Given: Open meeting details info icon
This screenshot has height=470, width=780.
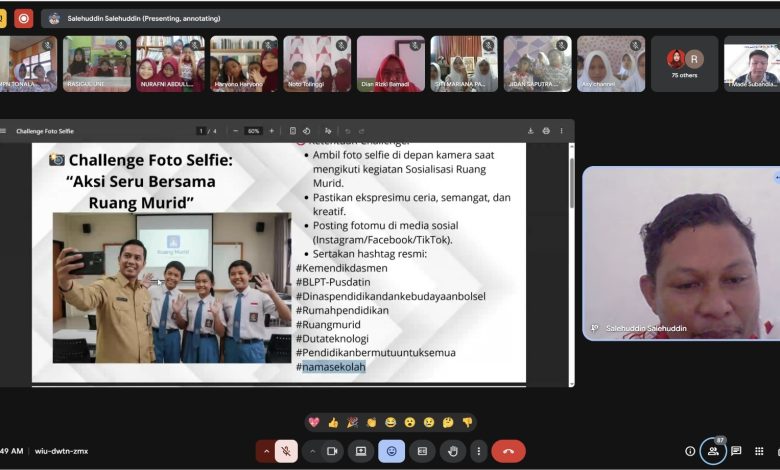Looking at the screenshot, I should (690, 451).
